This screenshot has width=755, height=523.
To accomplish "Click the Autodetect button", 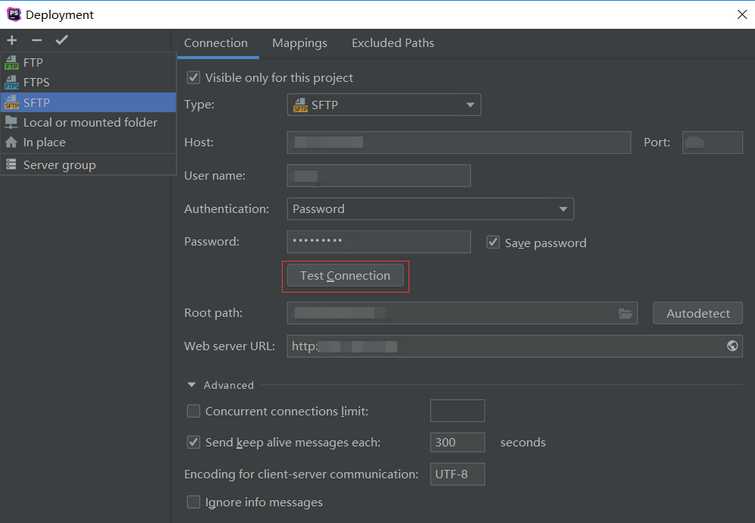I will [698, 314].
